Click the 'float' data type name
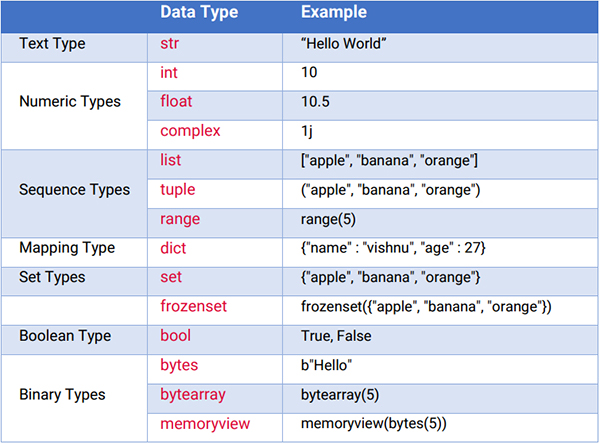Image resolution: width=600 pixels, height=444 pixels. pyautogui.click(x=176, y=102)
